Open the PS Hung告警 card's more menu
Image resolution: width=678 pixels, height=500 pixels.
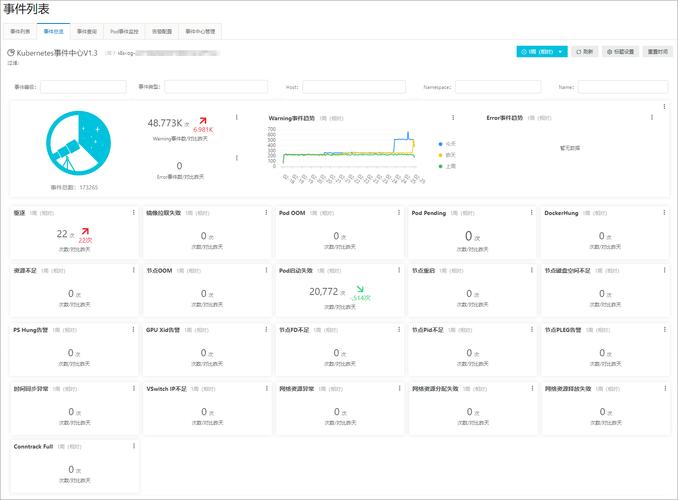(x=134, y=330)
